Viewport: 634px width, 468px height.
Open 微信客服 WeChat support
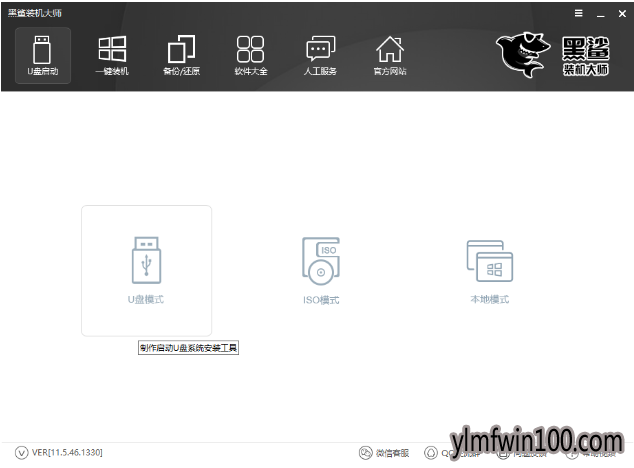[384, 453]
